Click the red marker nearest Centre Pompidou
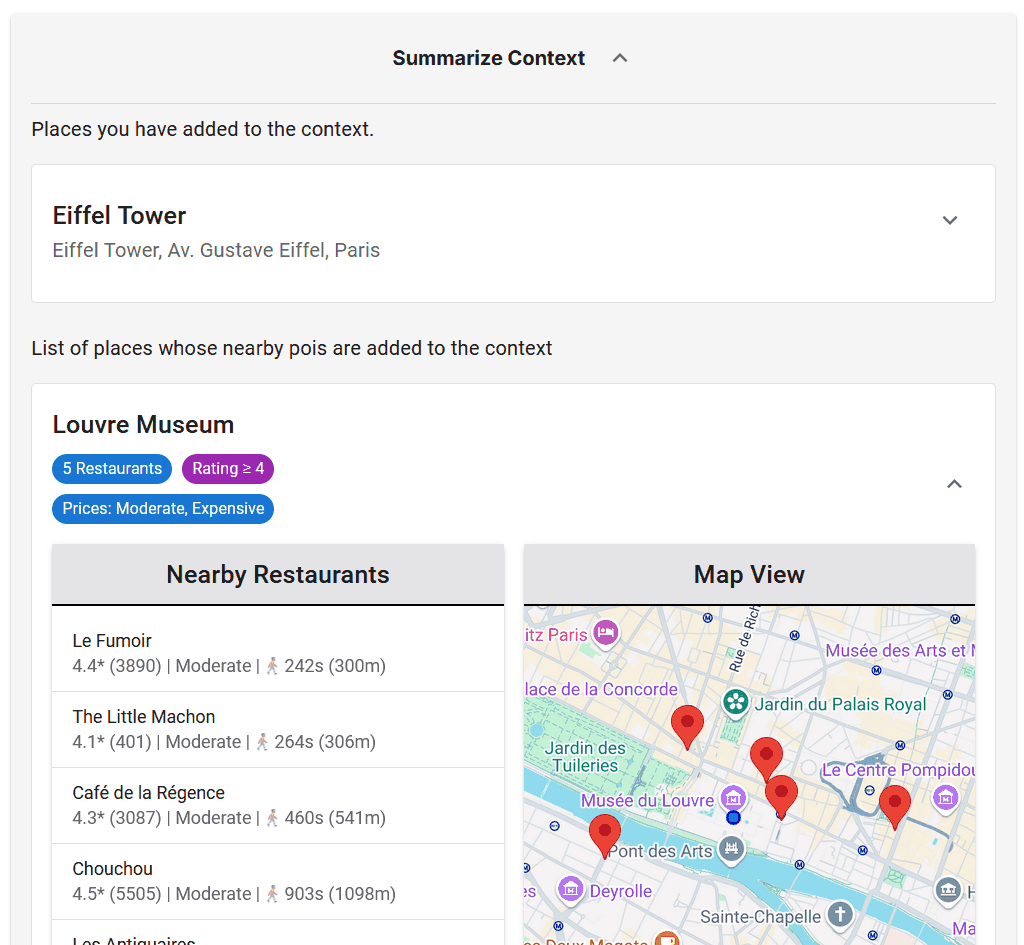1024x945 pixels. click(x=894, y=805)
